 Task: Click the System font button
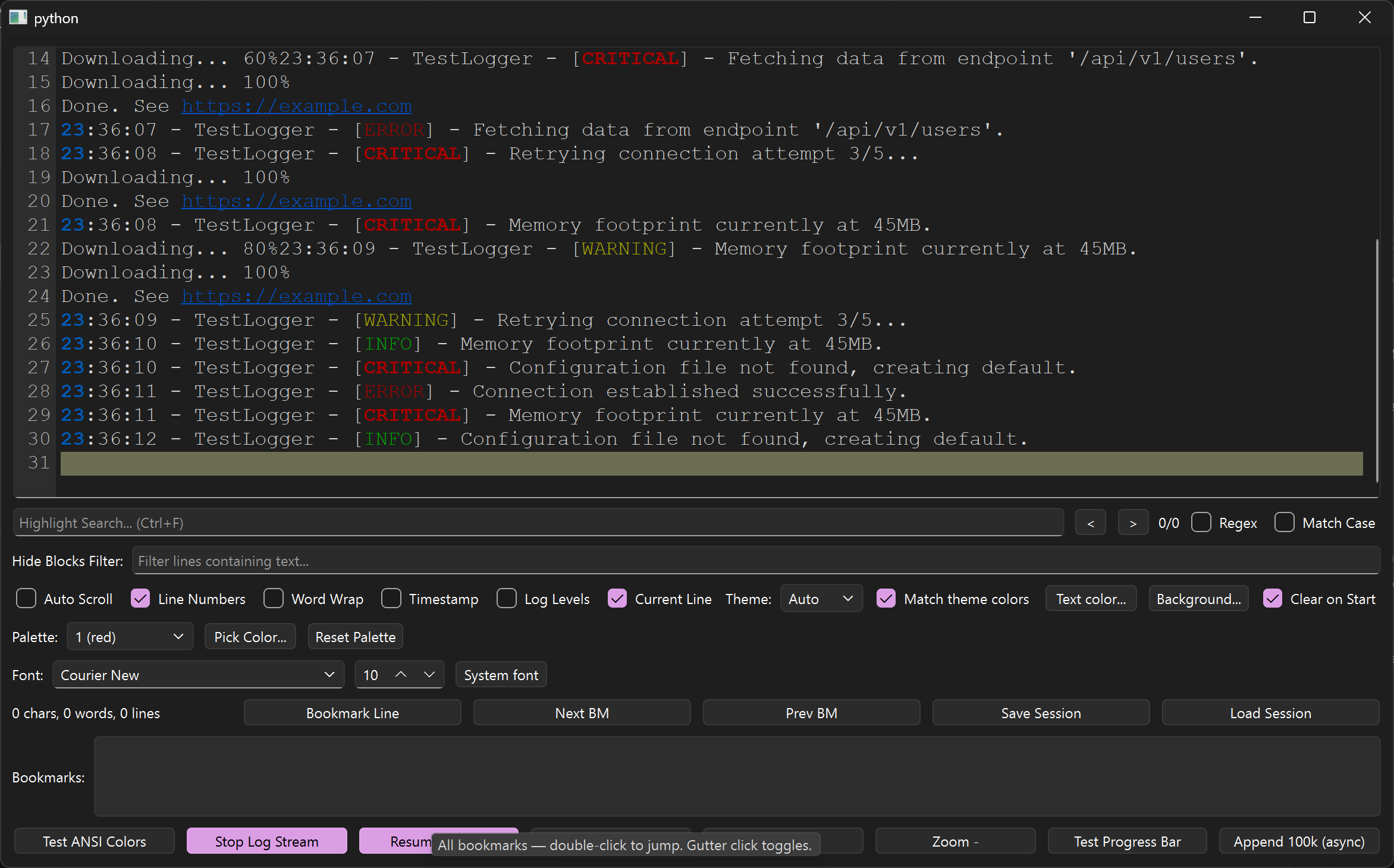pos(501,675)
